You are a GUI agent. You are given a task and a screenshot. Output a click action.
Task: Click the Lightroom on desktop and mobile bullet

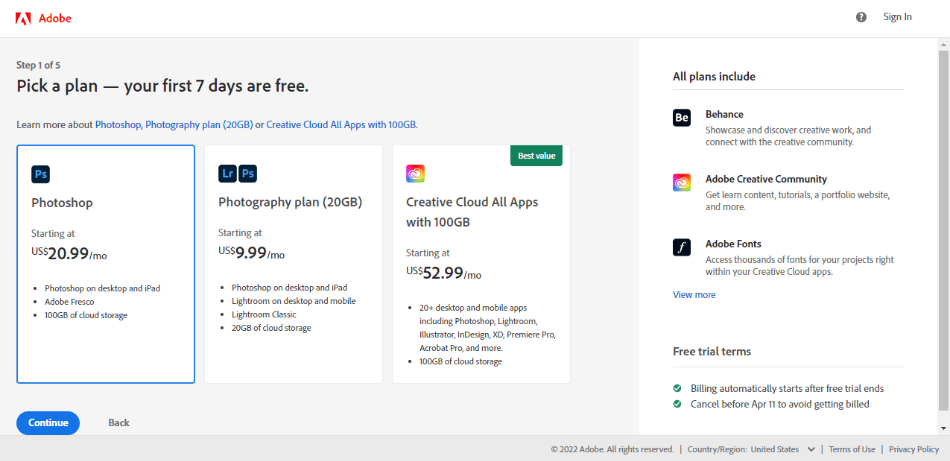click(294, 301)
